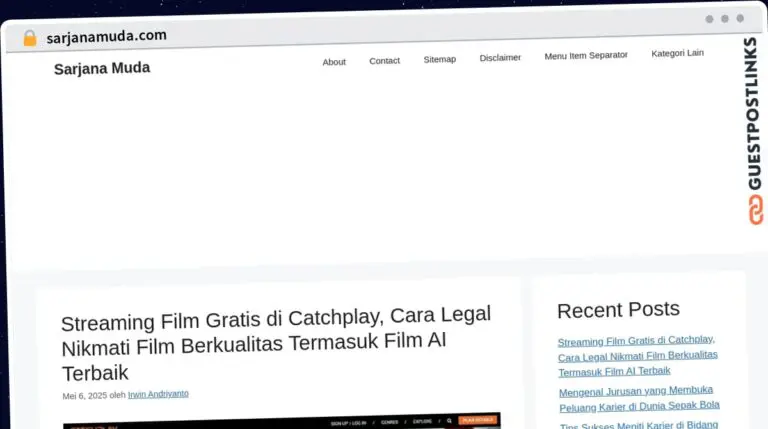The width and height of the screenshot is (768, 429).
Task: Click the sarjanamuda.com address bar
Action: pyautogui.click(x=106, y=36)
